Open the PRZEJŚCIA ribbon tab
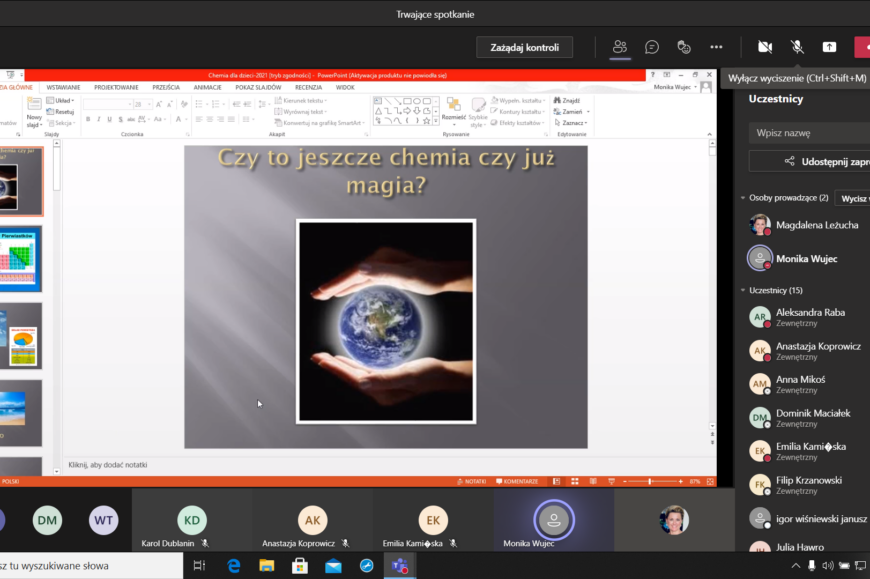 pos(166,87)
